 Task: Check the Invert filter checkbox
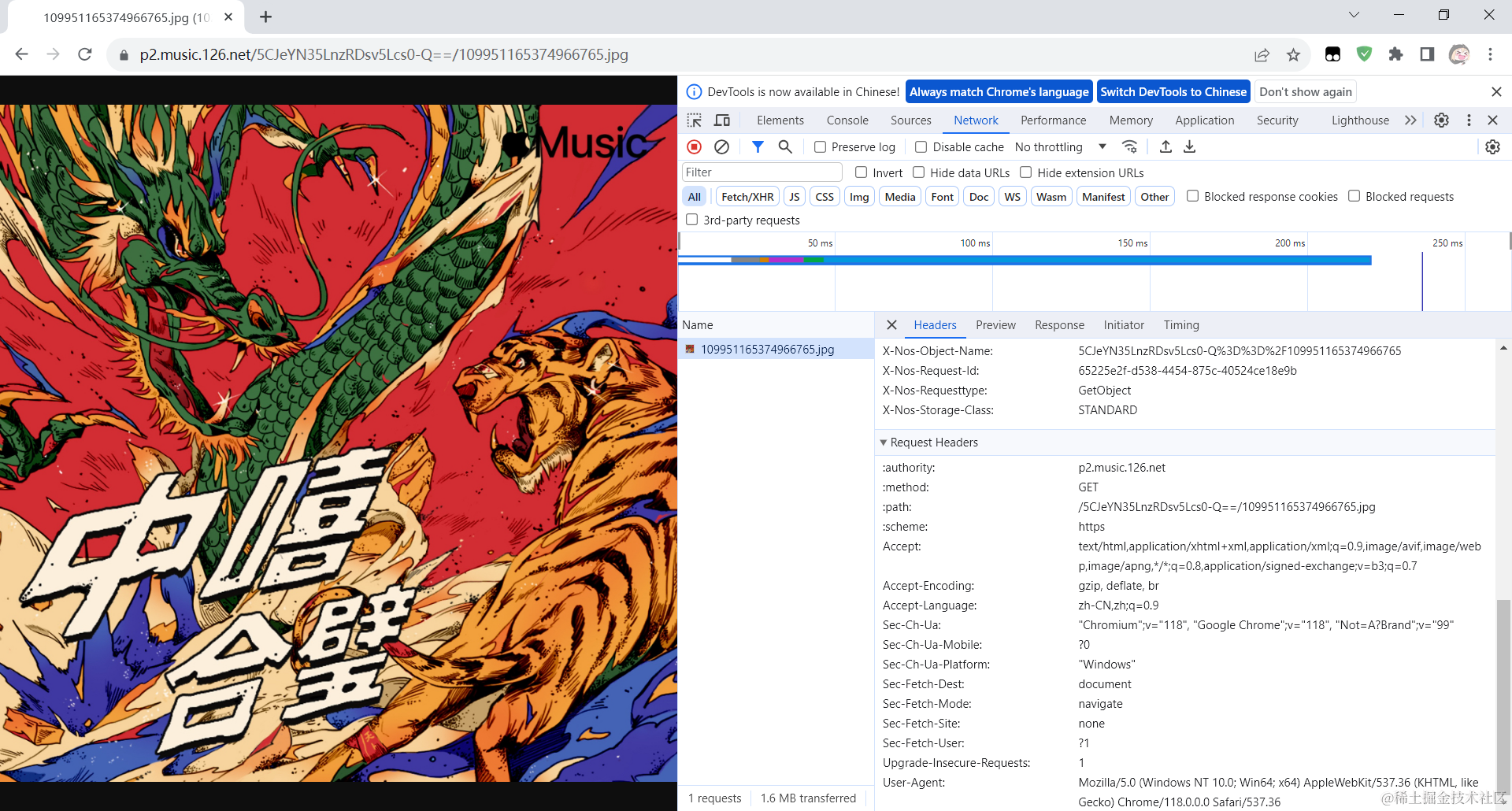click(861, 172)
